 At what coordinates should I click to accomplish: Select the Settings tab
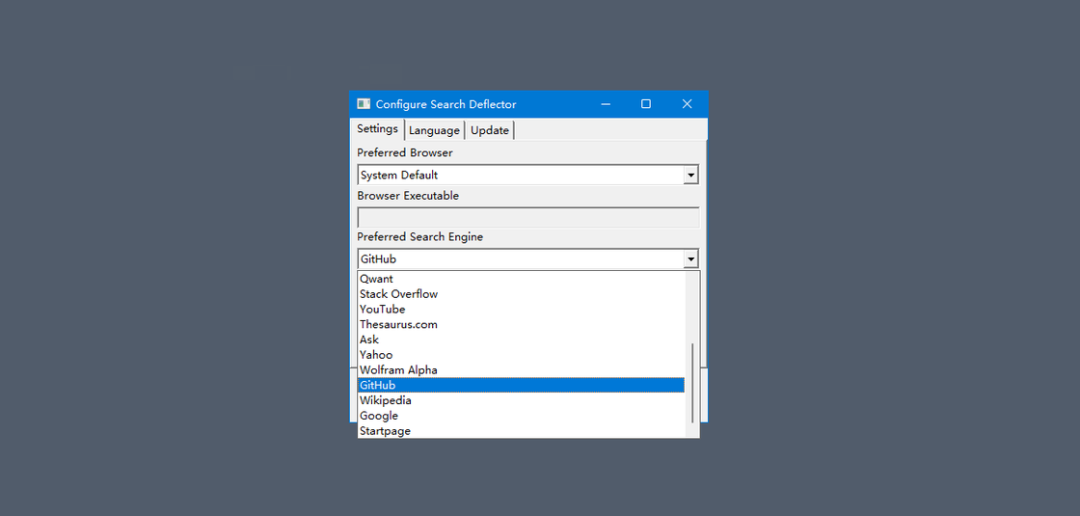point(377,129)
